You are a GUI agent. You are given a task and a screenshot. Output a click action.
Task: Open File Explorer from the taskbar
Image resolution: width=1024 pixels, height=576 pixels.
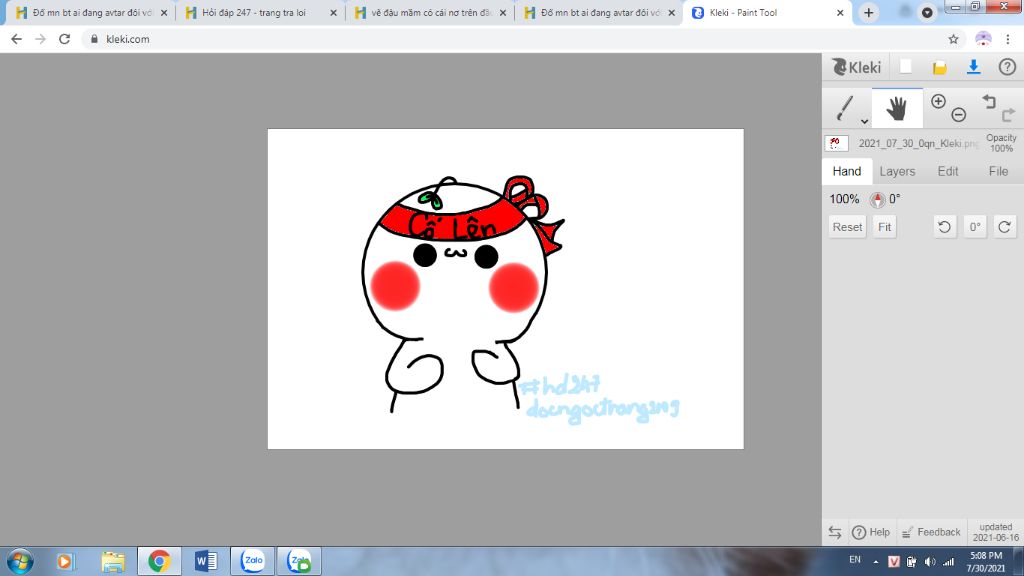(113, 562)
